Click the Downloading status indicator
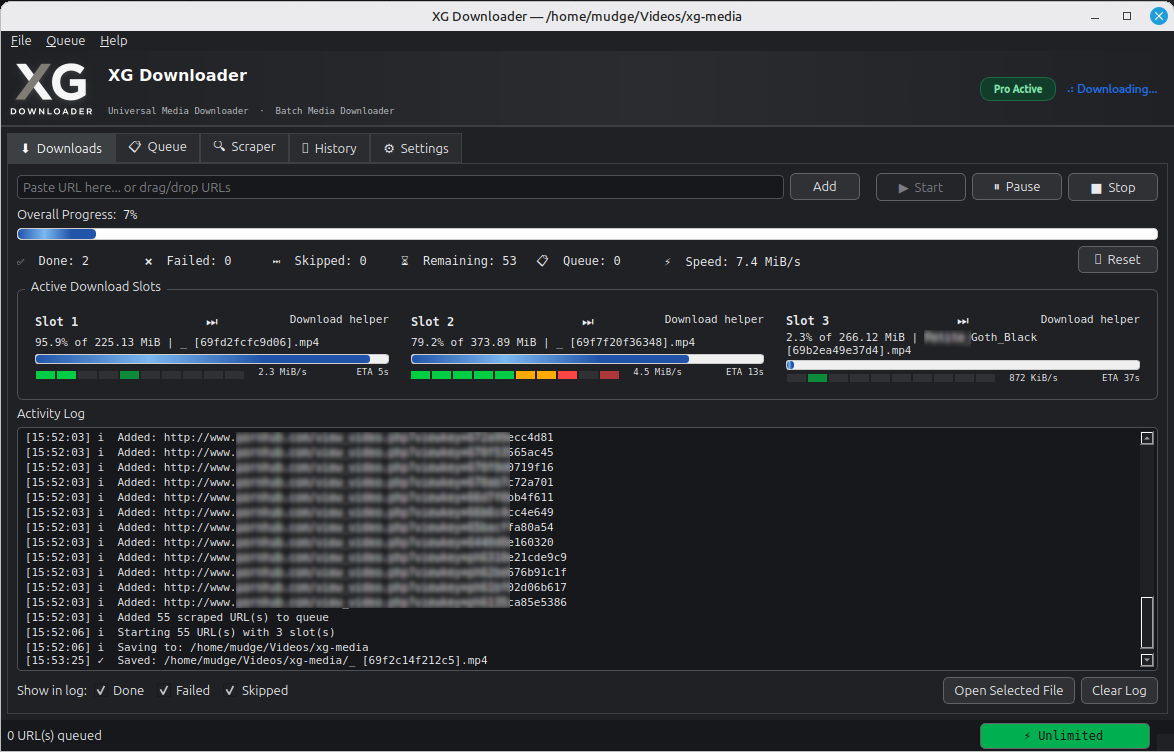 point(1112,89)
